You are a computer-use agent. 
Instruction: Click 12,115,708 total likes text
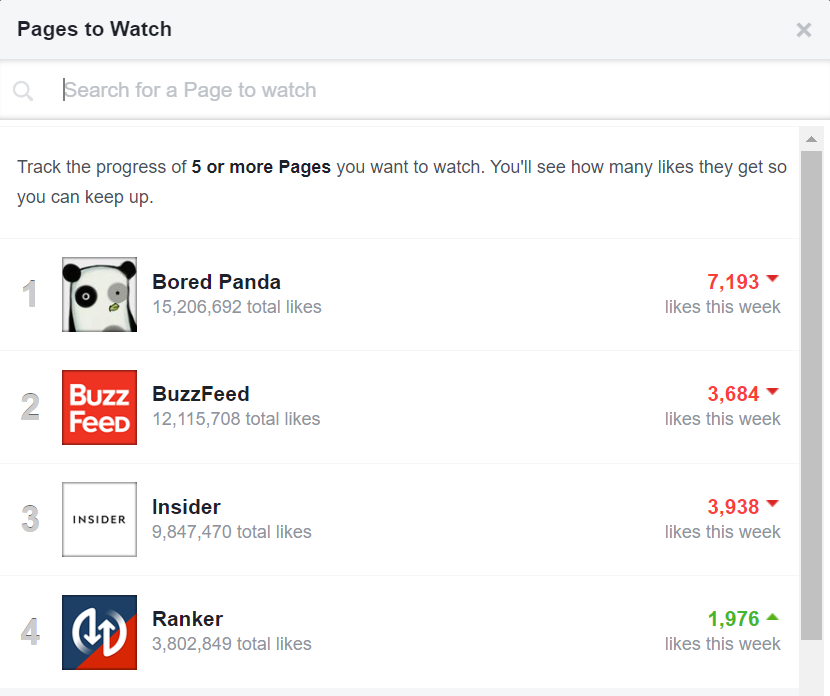point(236,419)
